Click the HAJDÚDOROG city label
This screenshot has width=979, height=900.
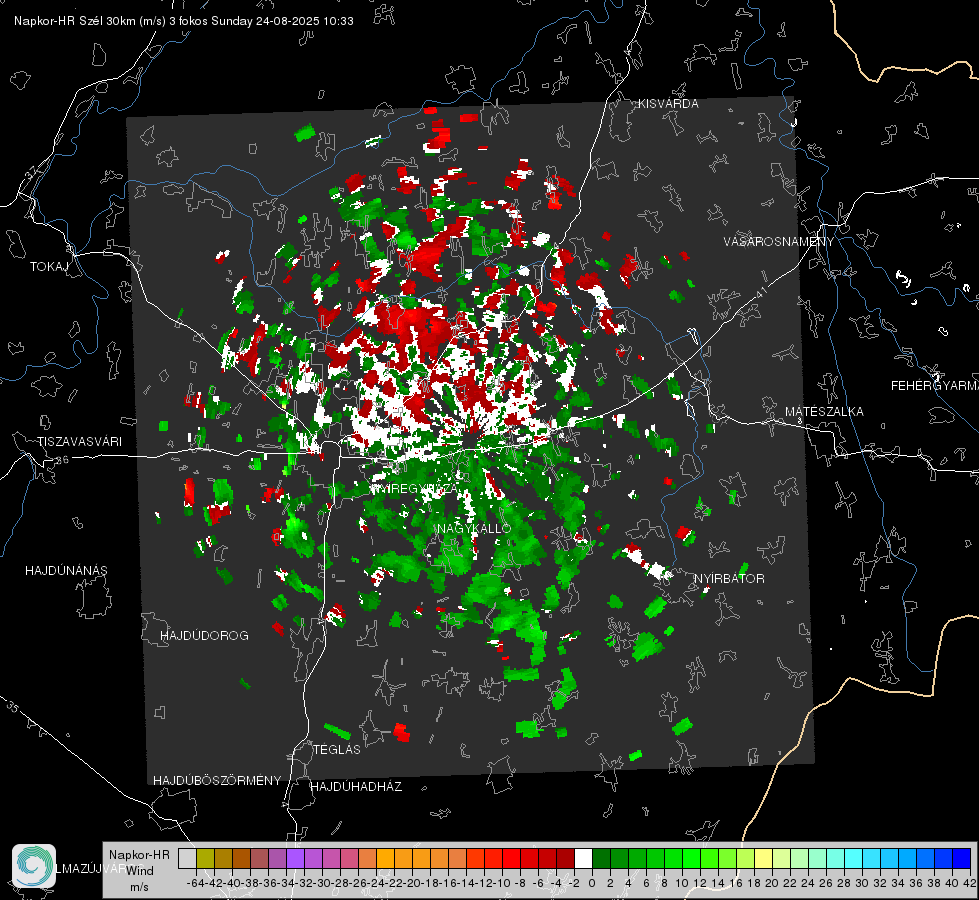click(204, 636)
